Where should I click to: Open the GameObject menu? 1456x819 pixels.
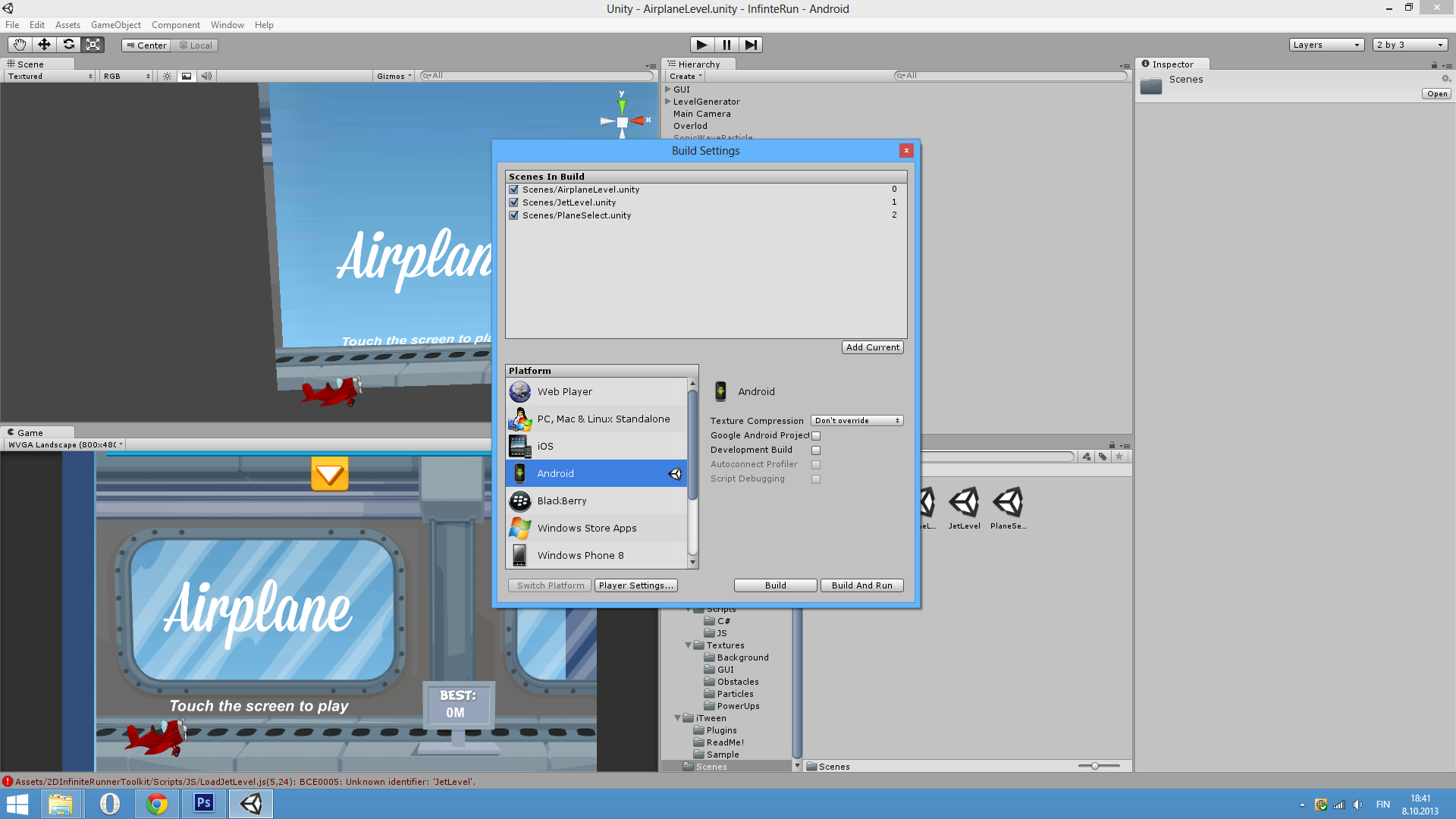116,25
